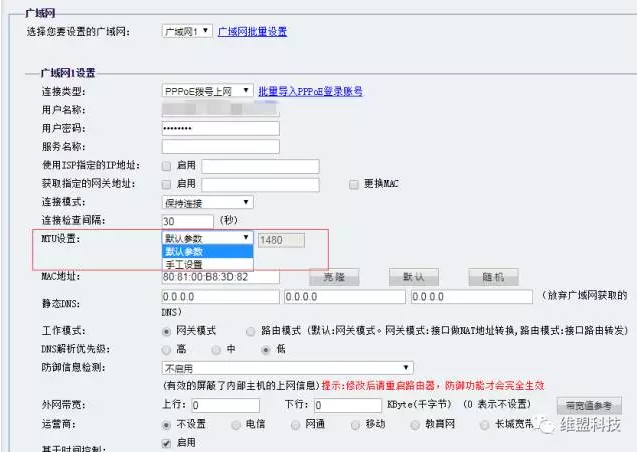
Task: Select the 路由模式 radio button
Action: (250, 331)
